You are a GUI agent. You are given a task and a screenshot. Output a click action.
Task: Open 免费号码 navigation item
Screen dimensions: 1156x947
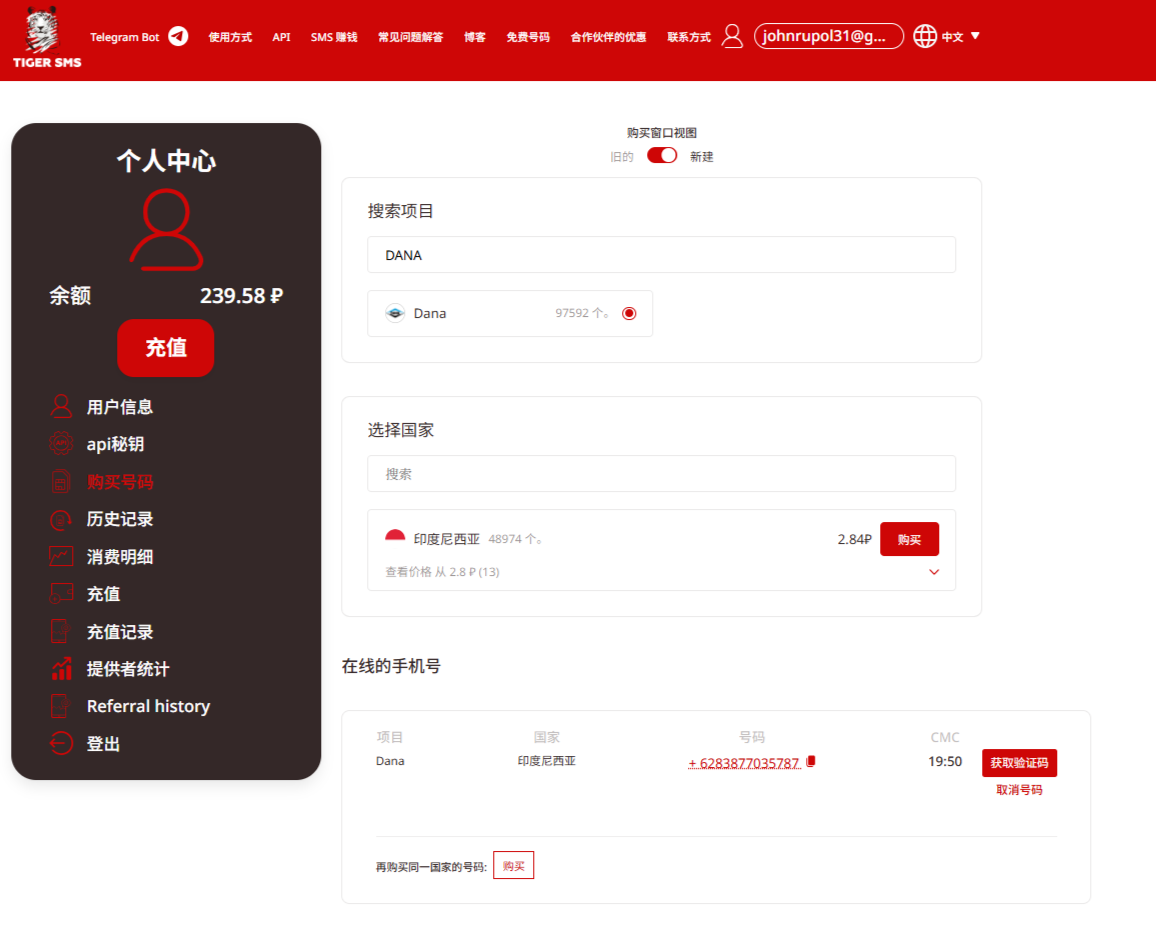528,37
